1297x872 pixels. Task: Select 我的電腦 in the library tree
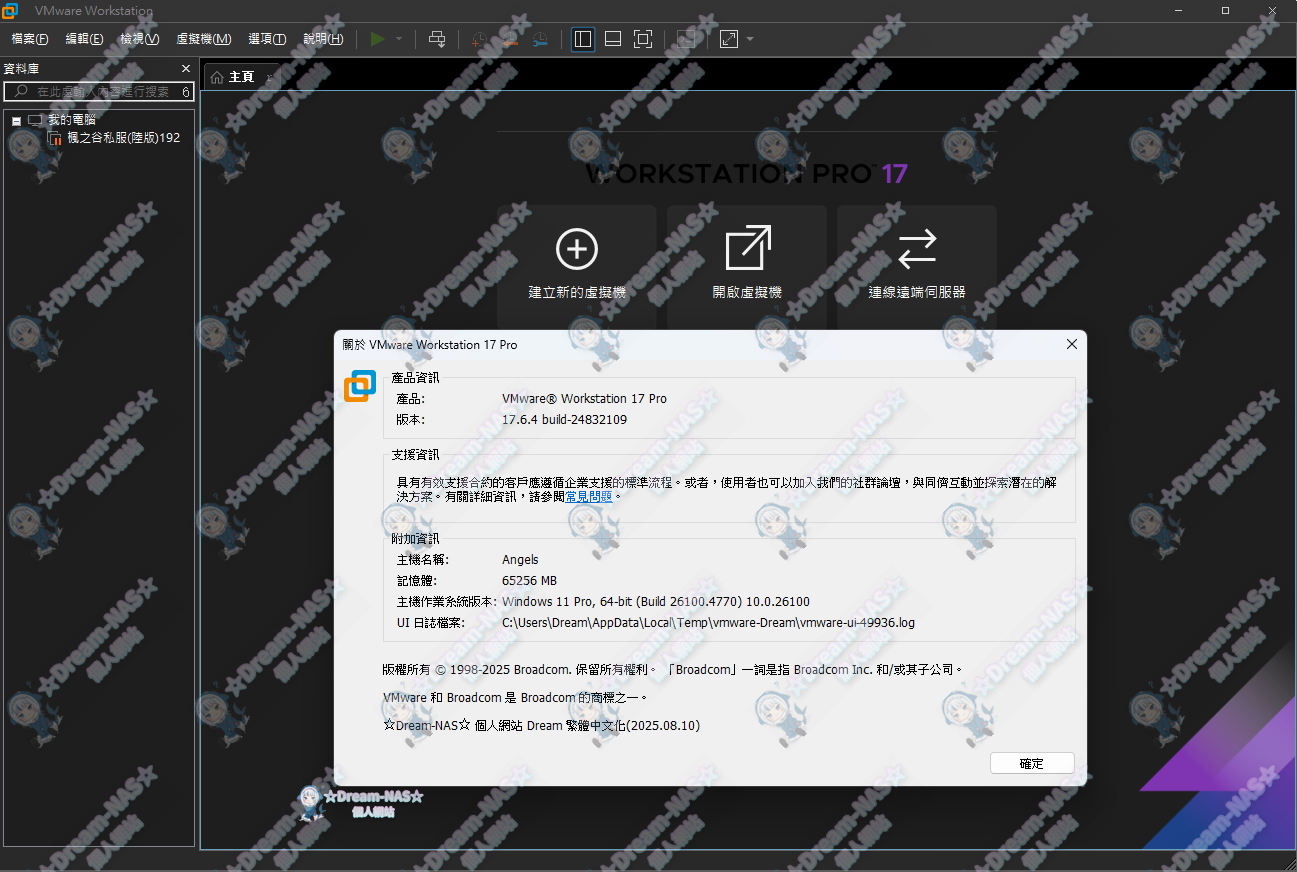72,120
